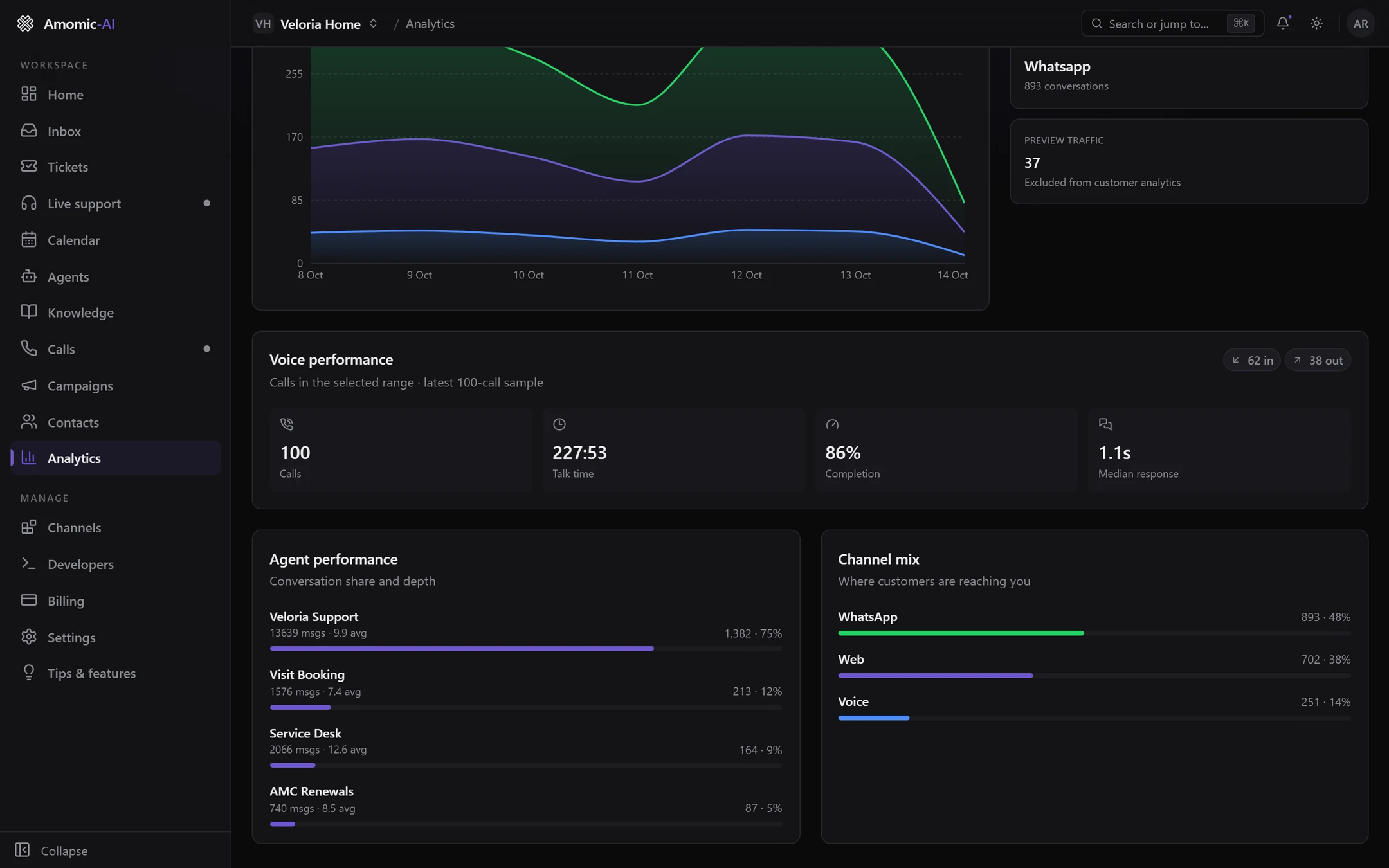Focus the Search or jump to field

tap(1172, 24)
